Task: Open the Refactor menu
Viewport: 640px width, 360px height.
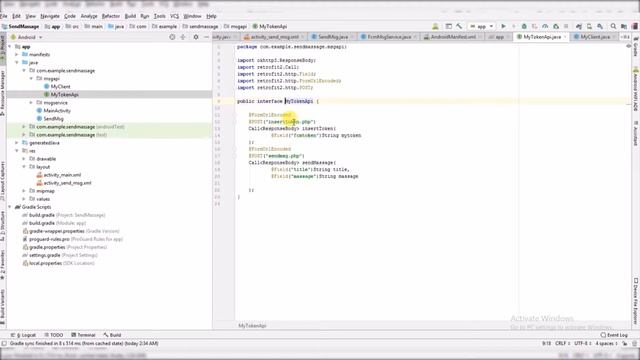Action: [111, 16]
